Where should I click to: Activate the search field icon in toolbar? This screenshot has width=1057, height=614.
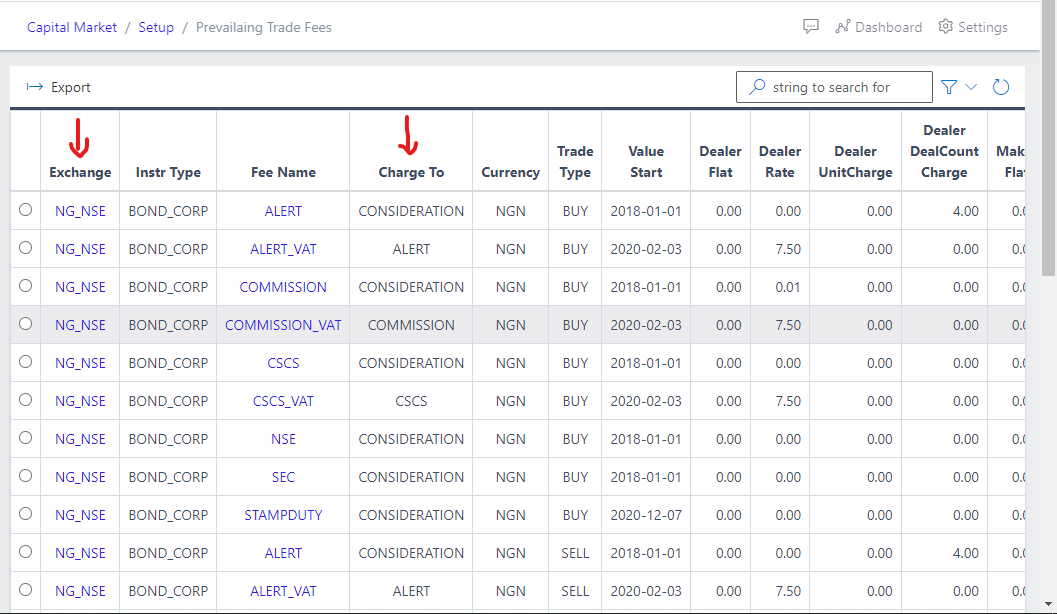[x=755, y=87]
